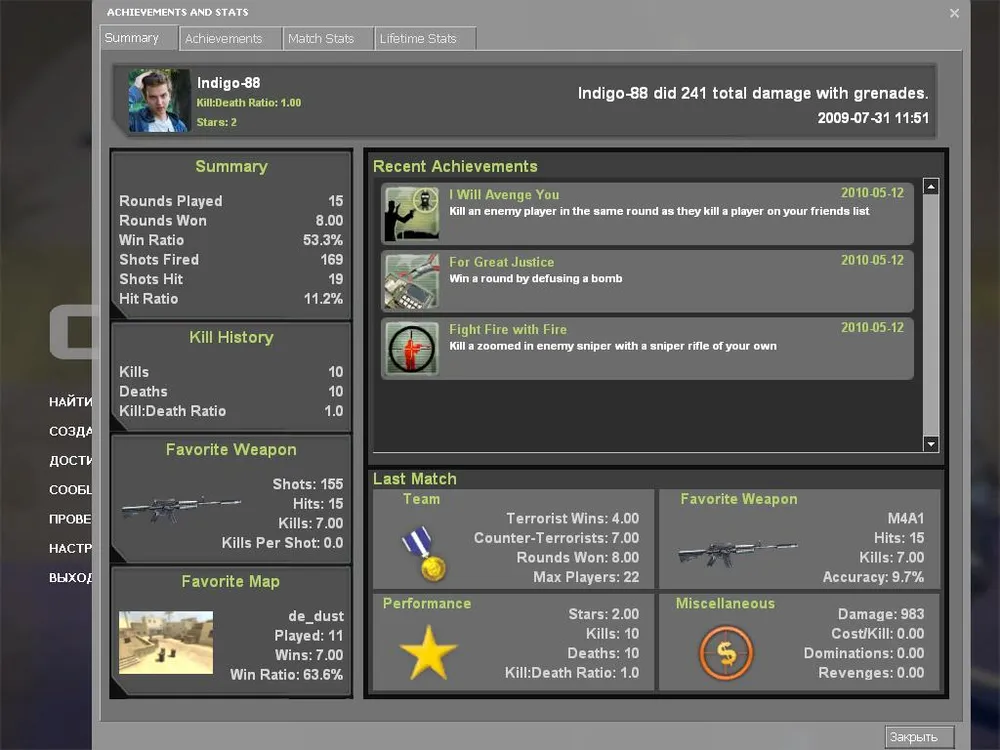The width and height of the screenshot is (1000, 750).
Task: Click the Accuracy: 9.7% stat
Action: [x=873, y=577]
